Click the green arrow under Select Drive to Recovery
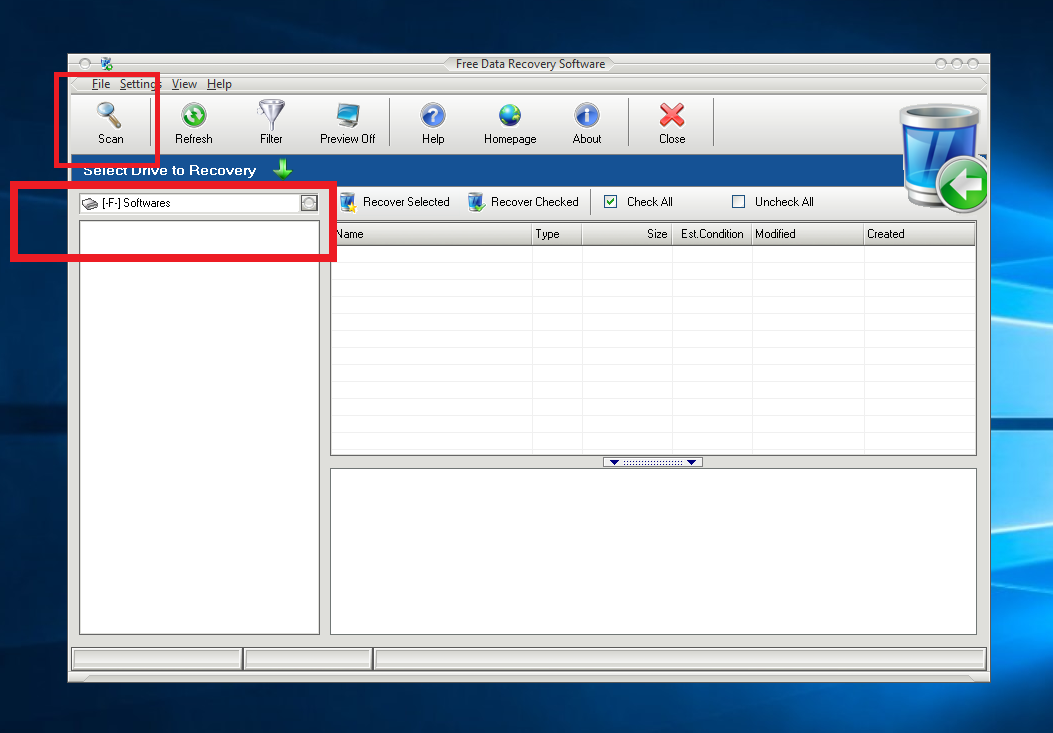The height and width of the screenshot is (733, 1053). (x=282, y=169)
